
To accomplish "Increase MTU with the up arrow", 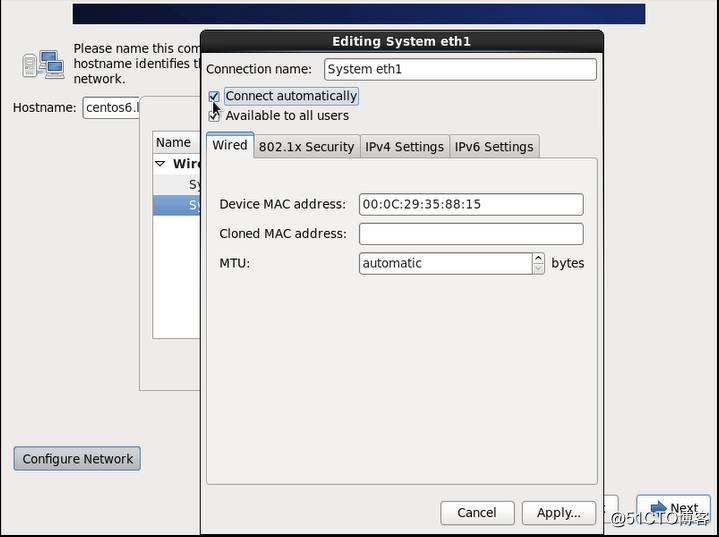I will pyautogui.click(x=538, y=258).
